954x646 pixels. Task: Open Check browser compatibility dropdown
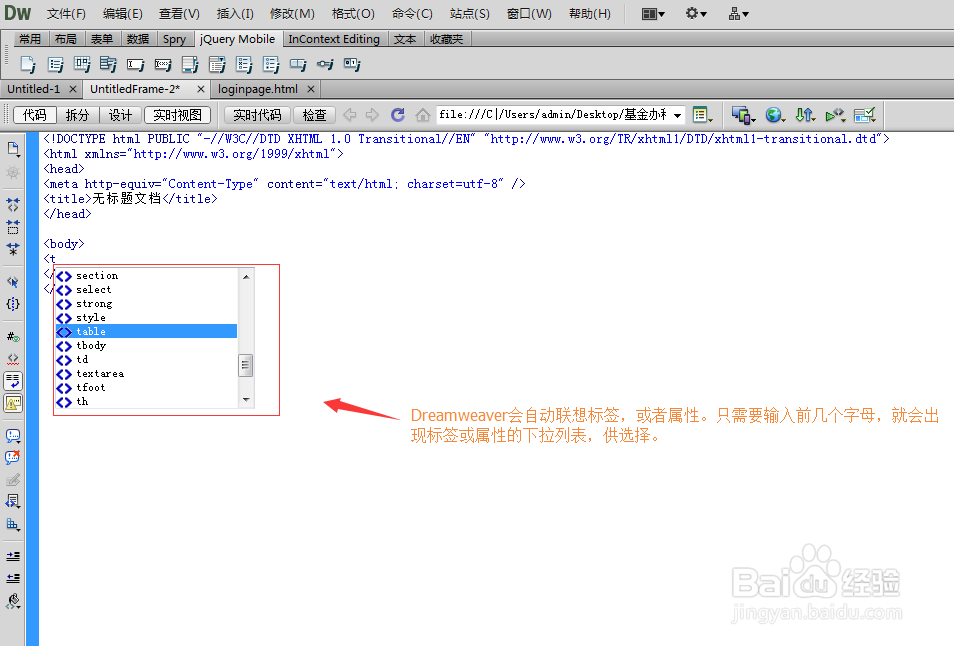[865, 114]
